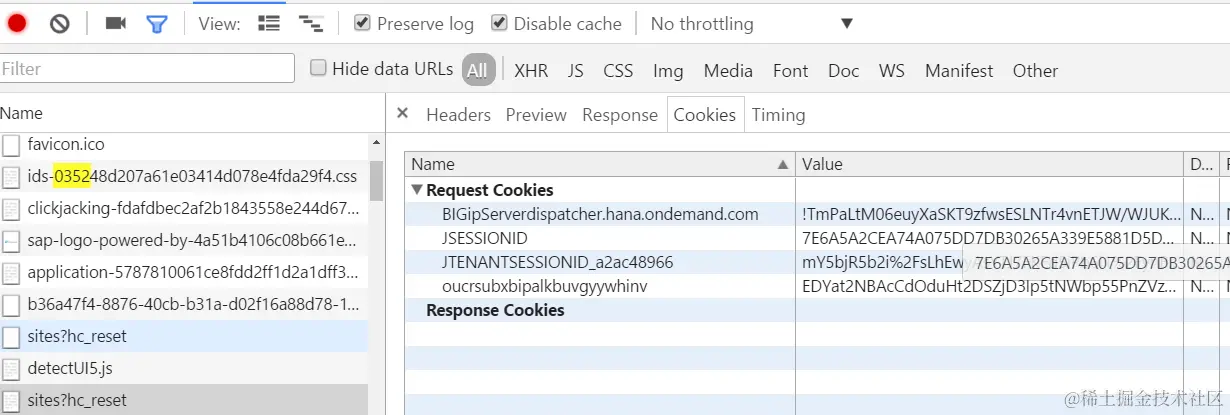Select the All filter button
Screen dimensions: 1230x415
click(478, 70)
